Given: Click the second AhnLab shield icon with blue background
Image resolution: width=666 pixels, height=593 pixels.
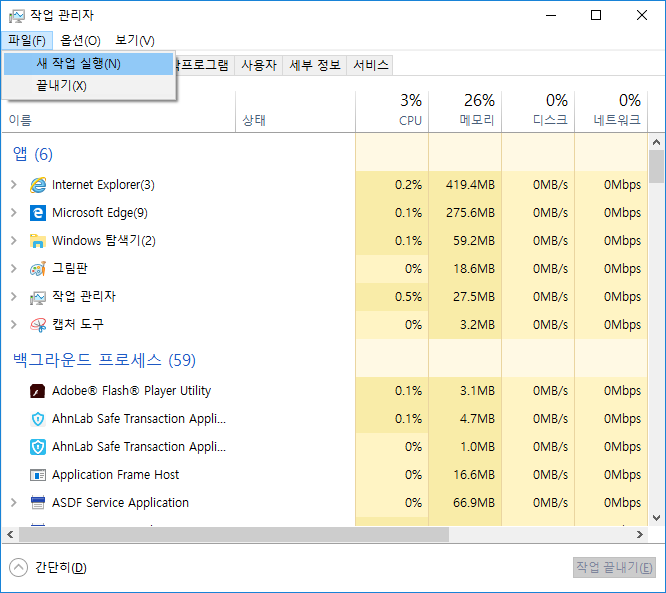Looking at the screenshot, I should pyautogui.click(x=38, y=447).
